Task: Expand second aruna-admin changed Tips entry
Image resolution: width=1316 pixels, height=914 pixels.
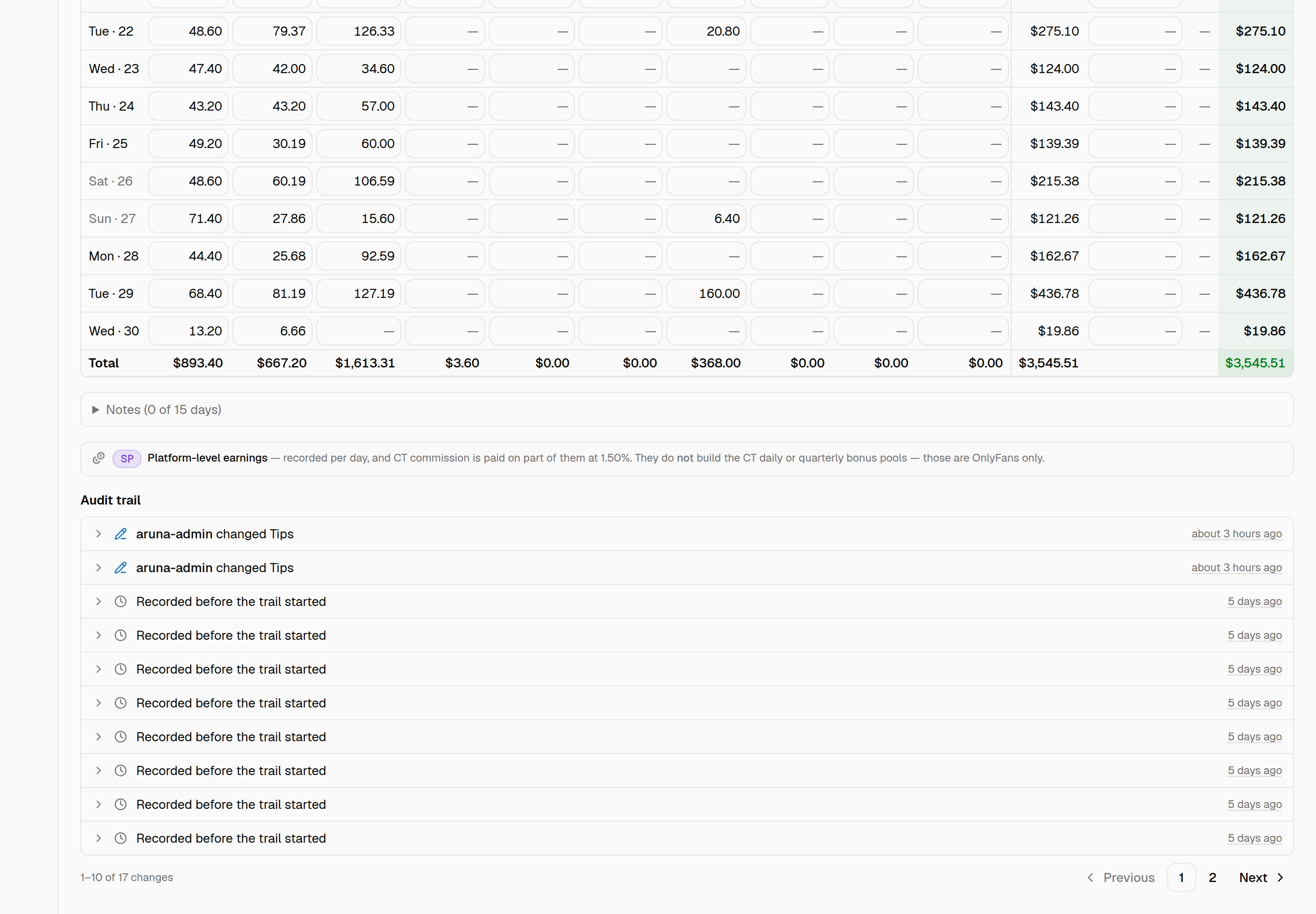Action: (x=99, y=568)
